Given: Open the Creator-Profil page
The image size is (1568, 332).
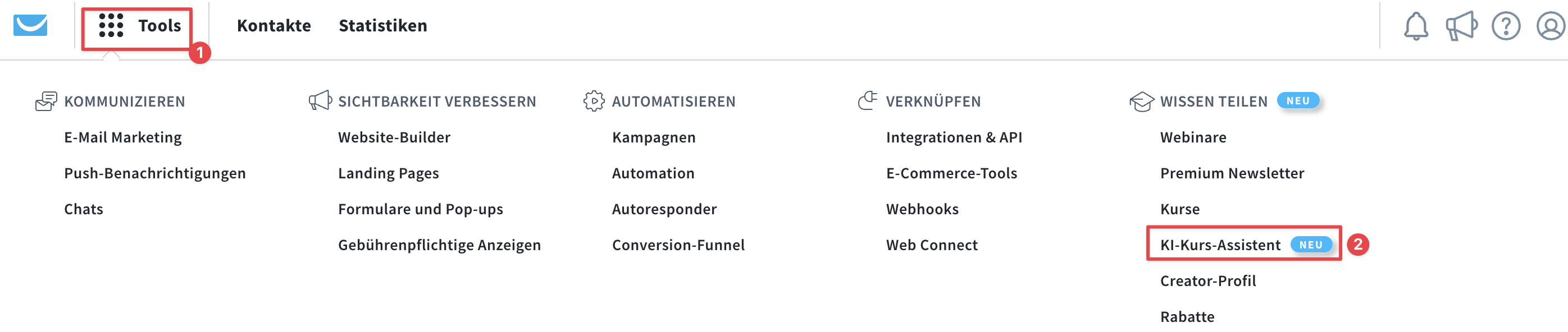Looking at the screenshot, I should click(x=1208, y=281).
